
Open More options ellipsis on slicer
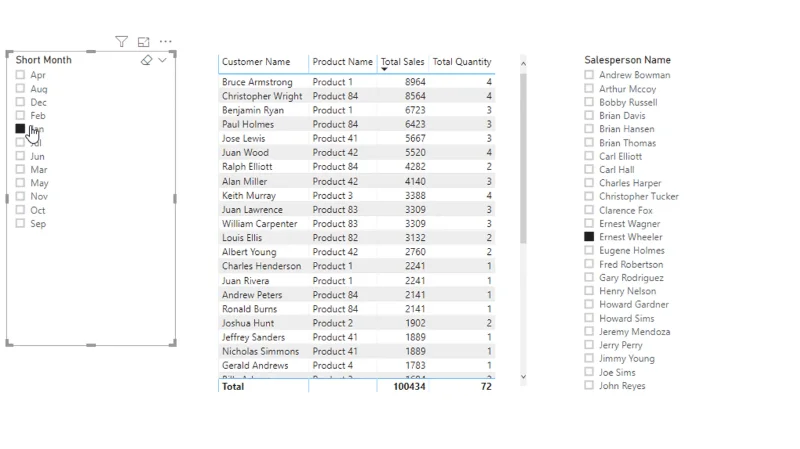click(x=165, y=42)
